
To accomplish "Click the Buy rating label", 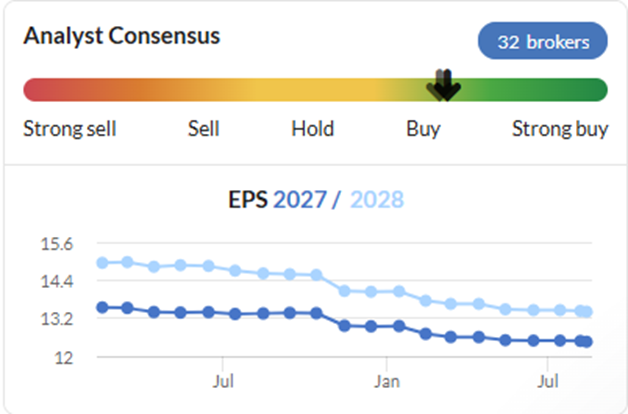I will (x=423, y=129).
